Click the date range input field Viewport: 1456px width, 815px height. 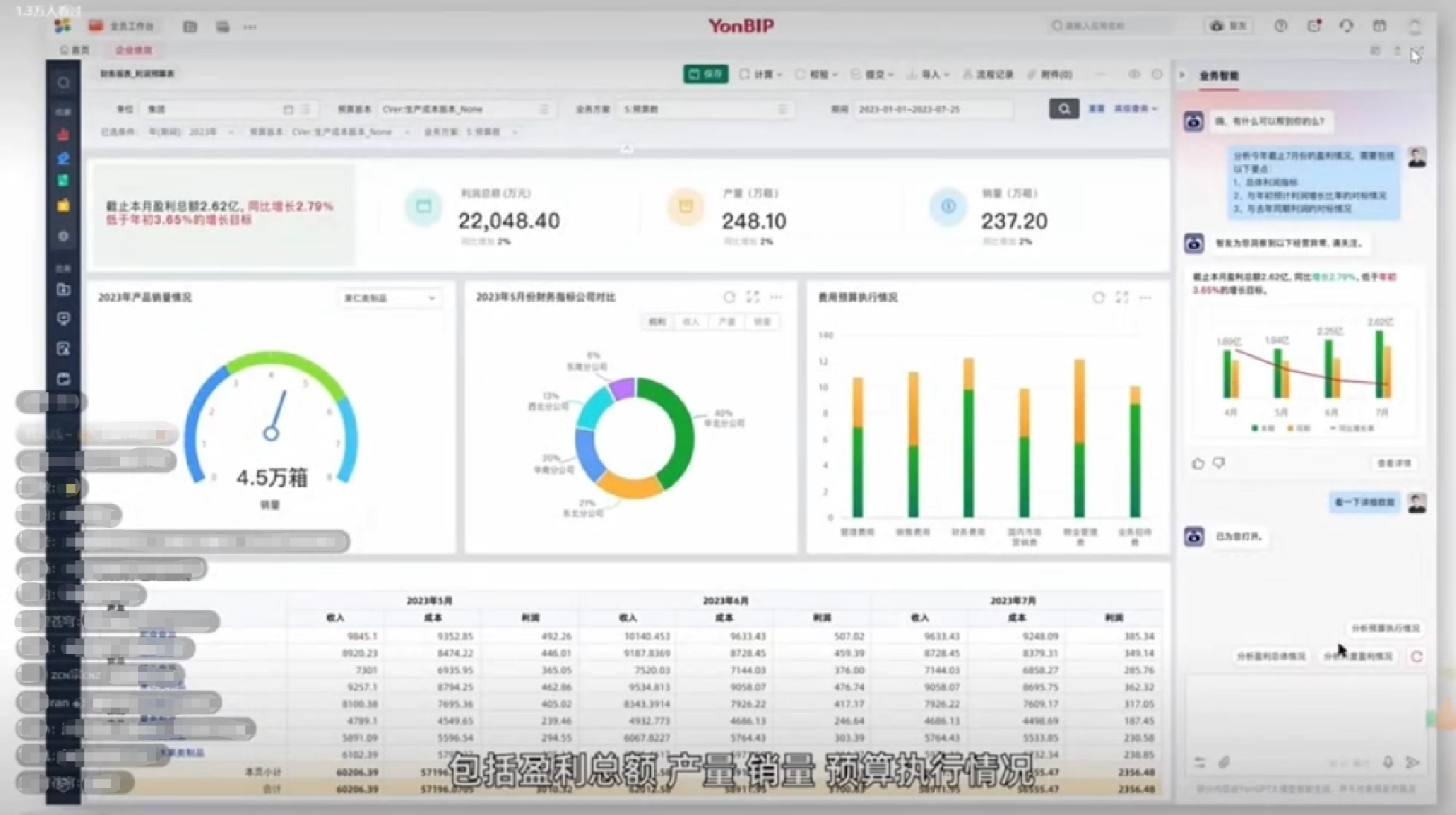click(932, 109)
